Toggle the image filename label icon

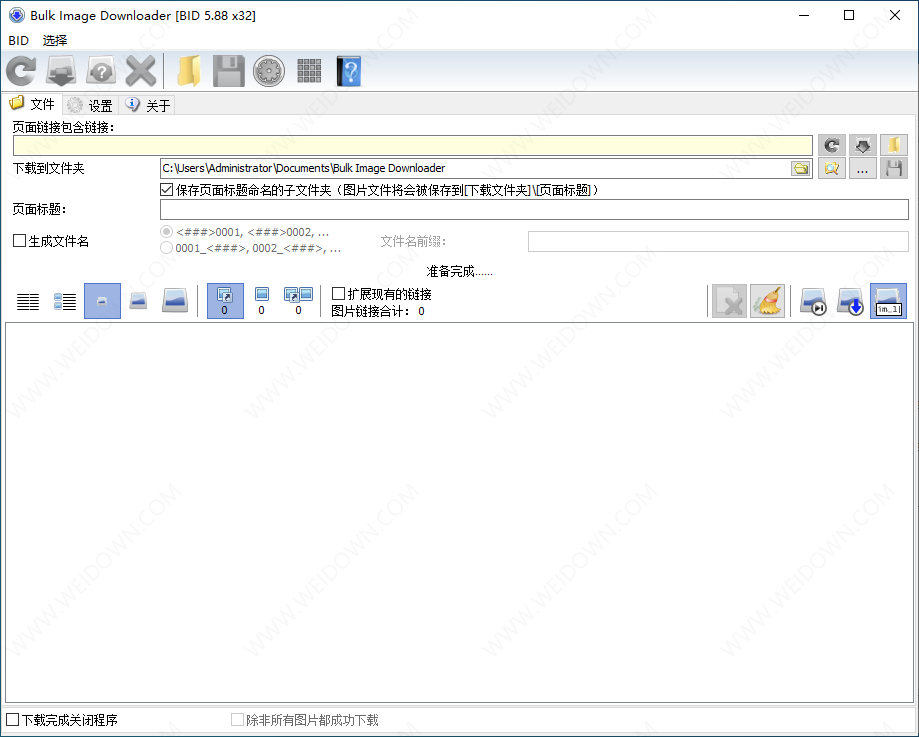[889, 301]
